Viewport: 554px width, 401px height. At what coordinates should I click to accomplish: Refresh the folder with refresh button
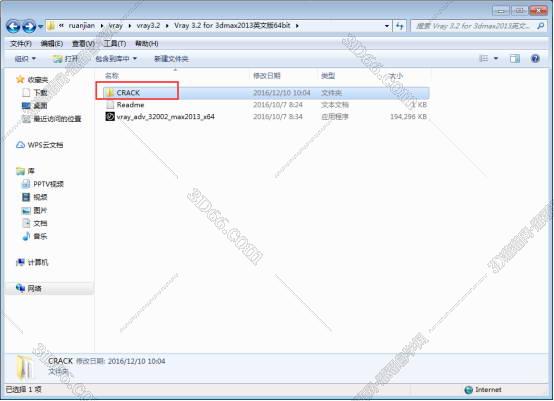pos(400,26)
